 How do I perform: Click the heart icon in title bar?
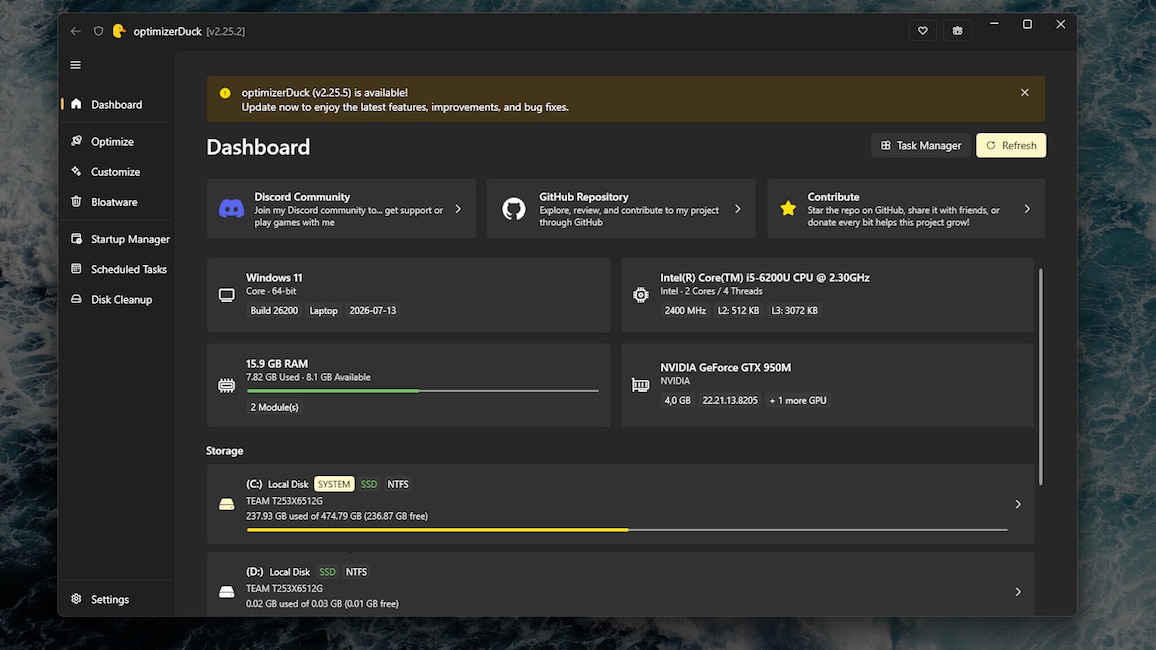point(922,30)
